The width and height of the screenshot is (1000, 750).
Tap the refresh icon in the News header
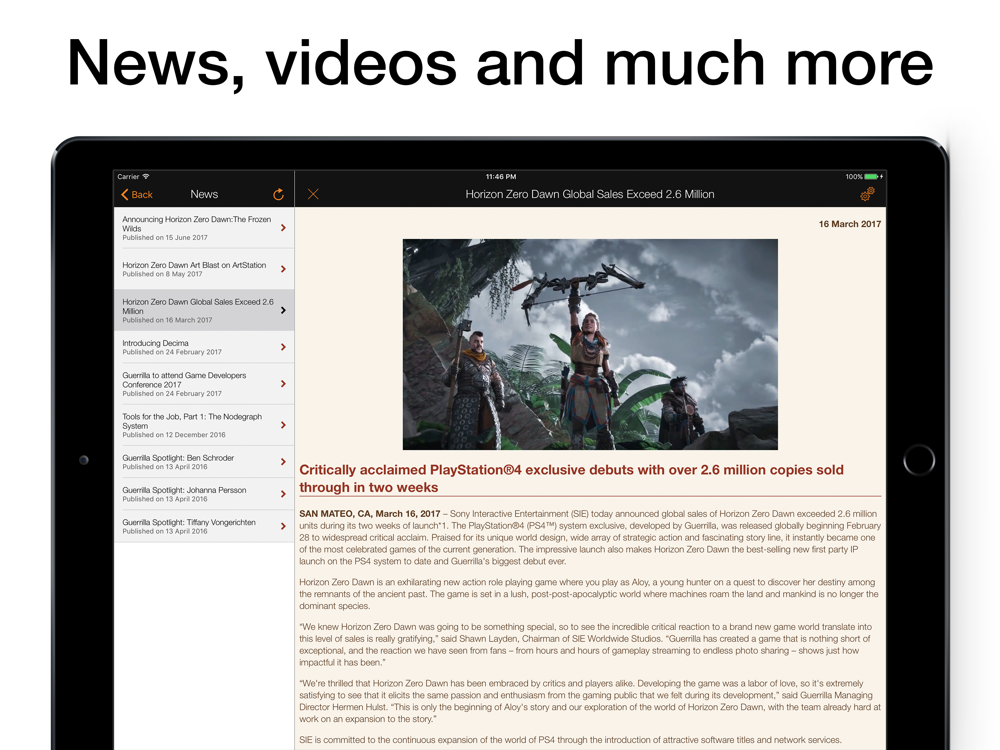278,195
